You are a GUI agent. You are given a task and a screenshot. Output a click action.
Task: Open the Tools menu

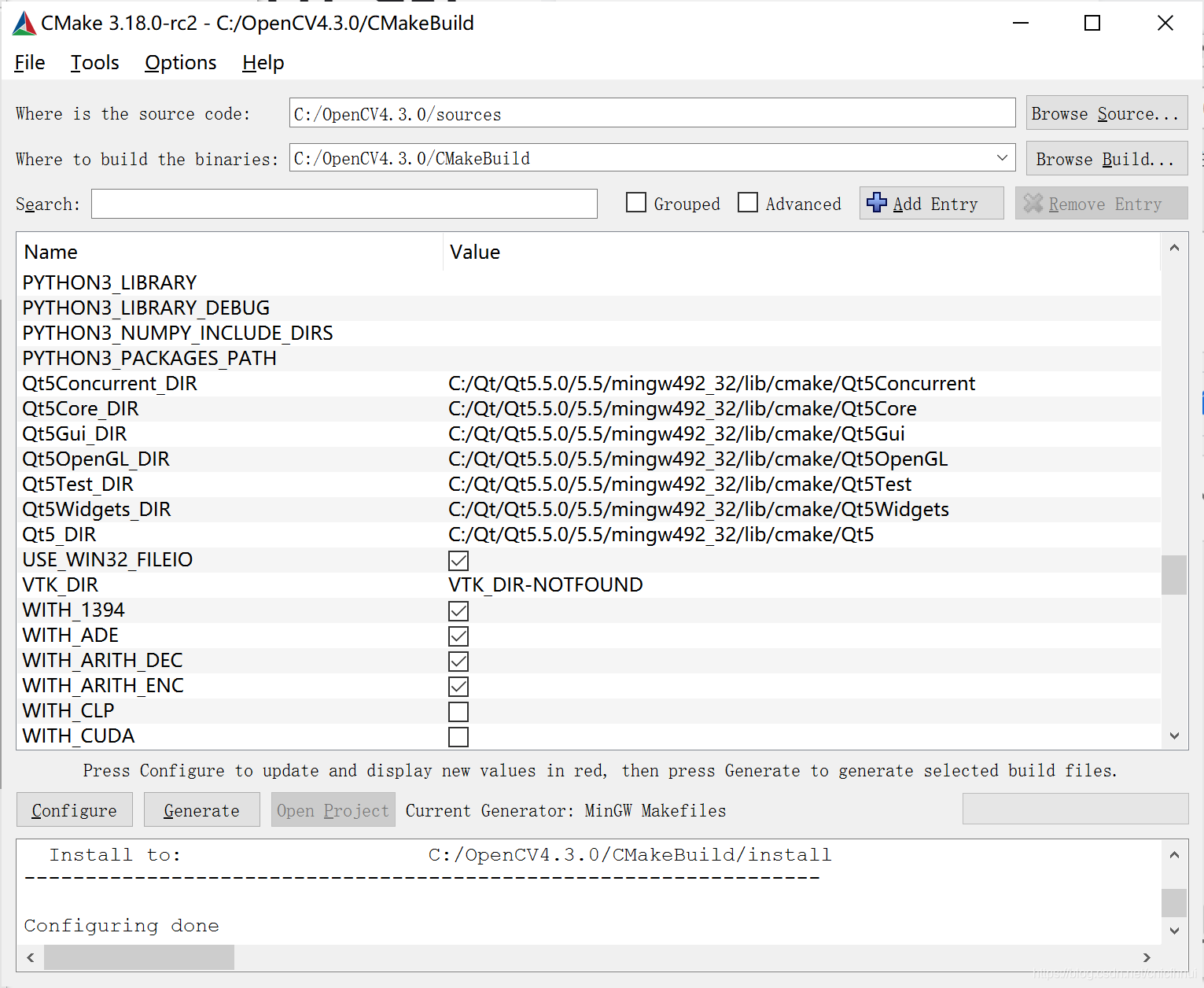click(95, 63)
